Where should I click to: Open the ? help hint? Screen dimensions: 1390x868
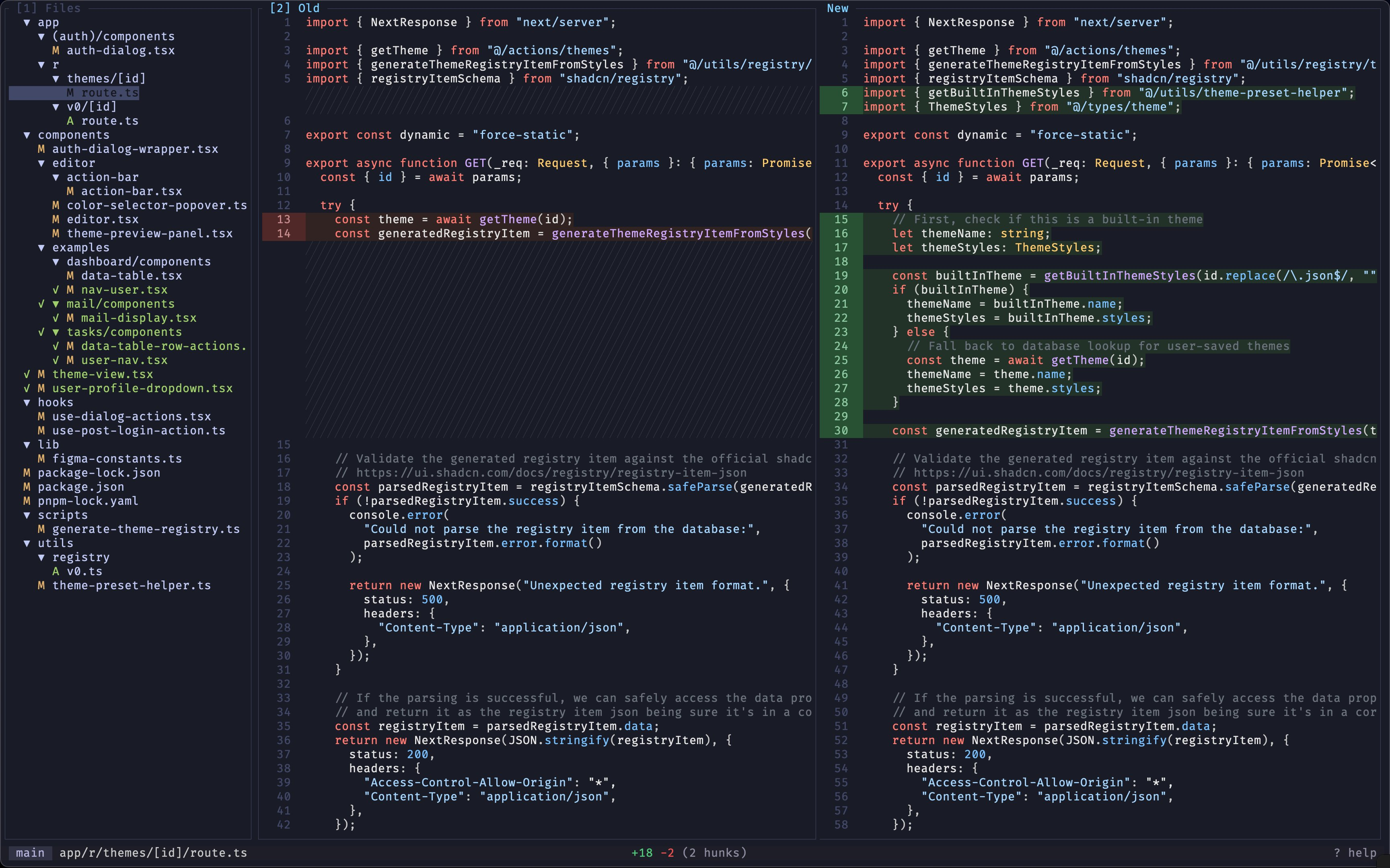coord(1355,852)
